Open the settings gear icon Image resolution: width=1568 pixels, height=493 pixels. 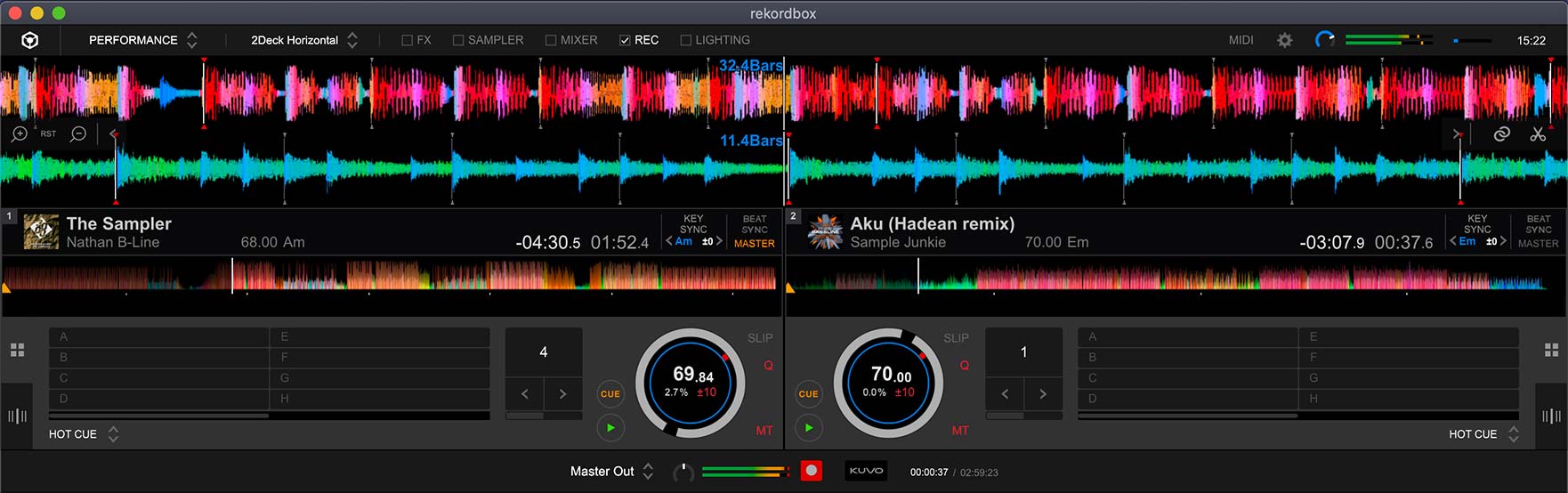pos(1284,40)
